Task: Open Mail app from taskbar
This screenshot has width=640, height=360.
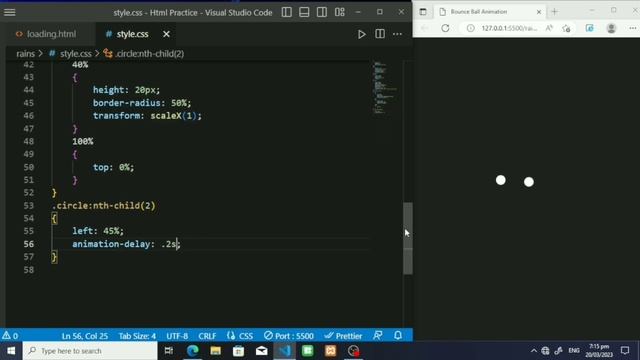Action: pyautogui.click(x=262, y=351)
